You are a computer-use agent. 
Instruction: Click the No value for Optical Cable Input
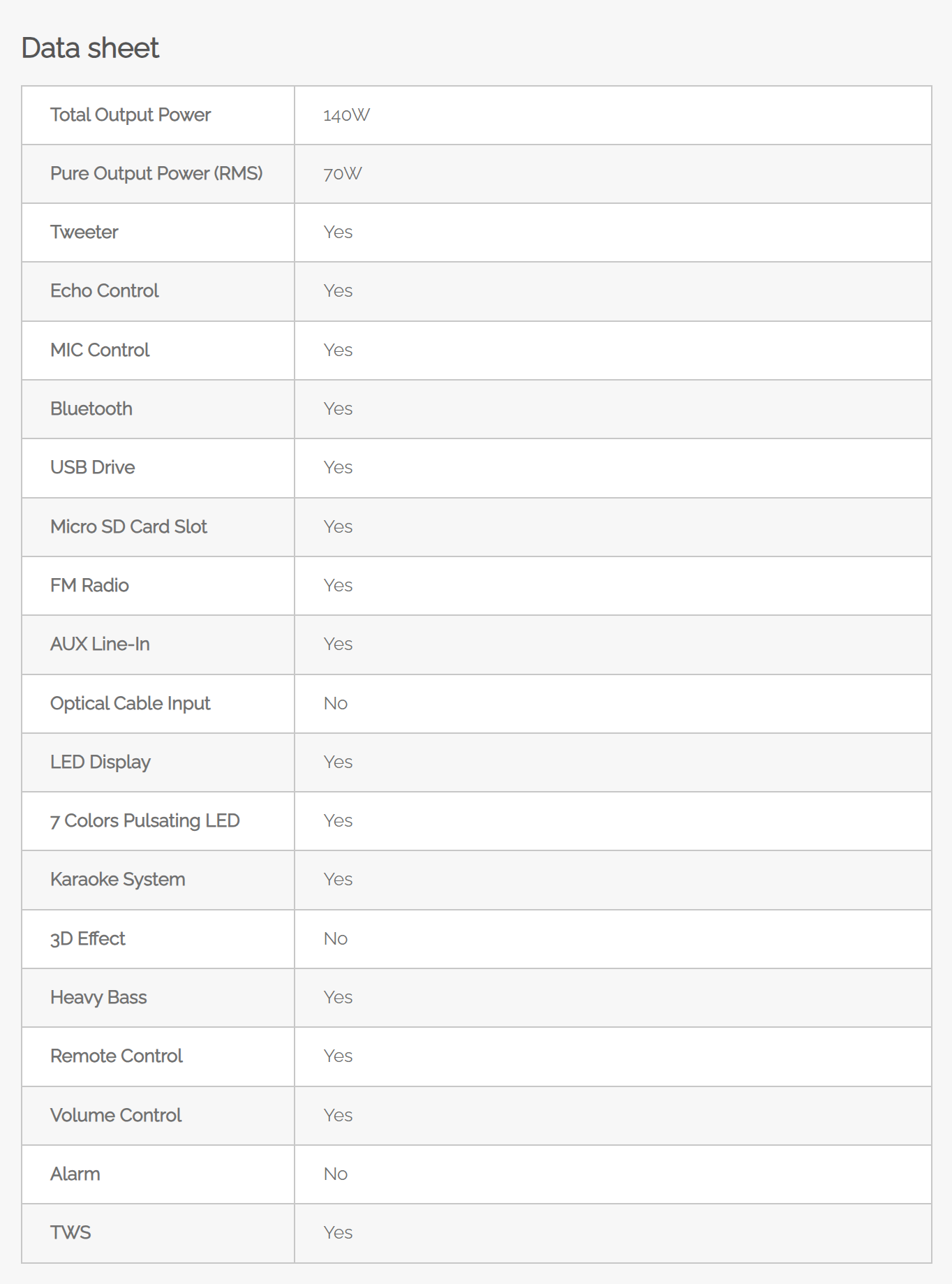click(x=336, y=703)
